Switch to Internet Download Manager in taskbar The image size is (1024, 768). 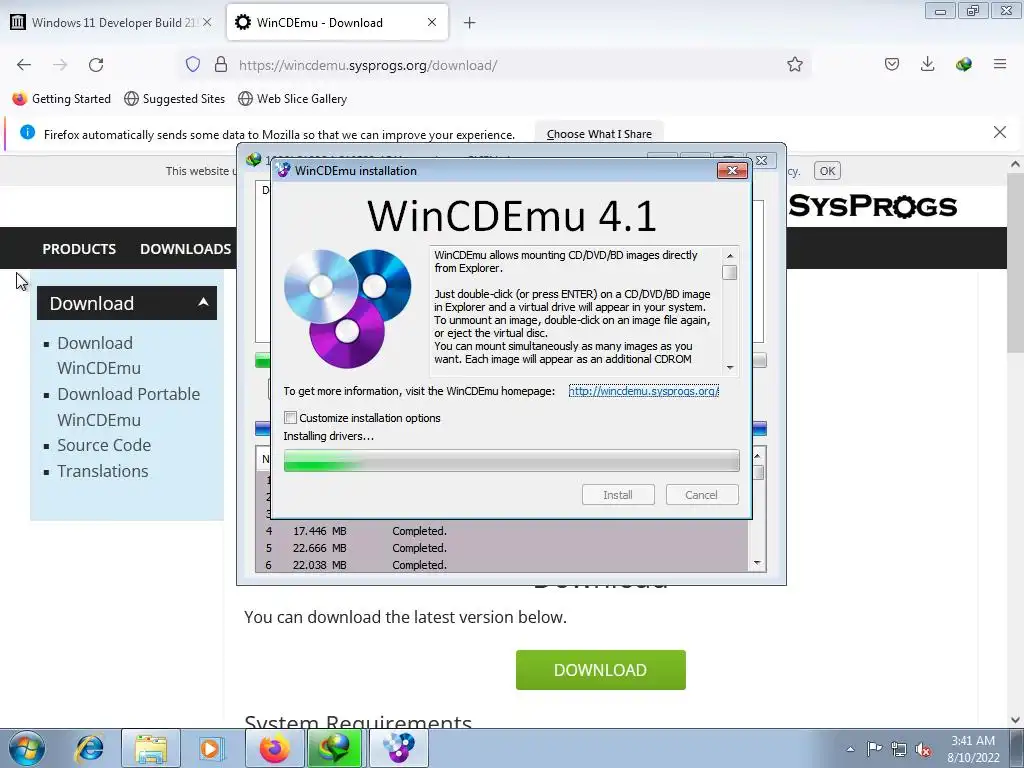(335, 748)
